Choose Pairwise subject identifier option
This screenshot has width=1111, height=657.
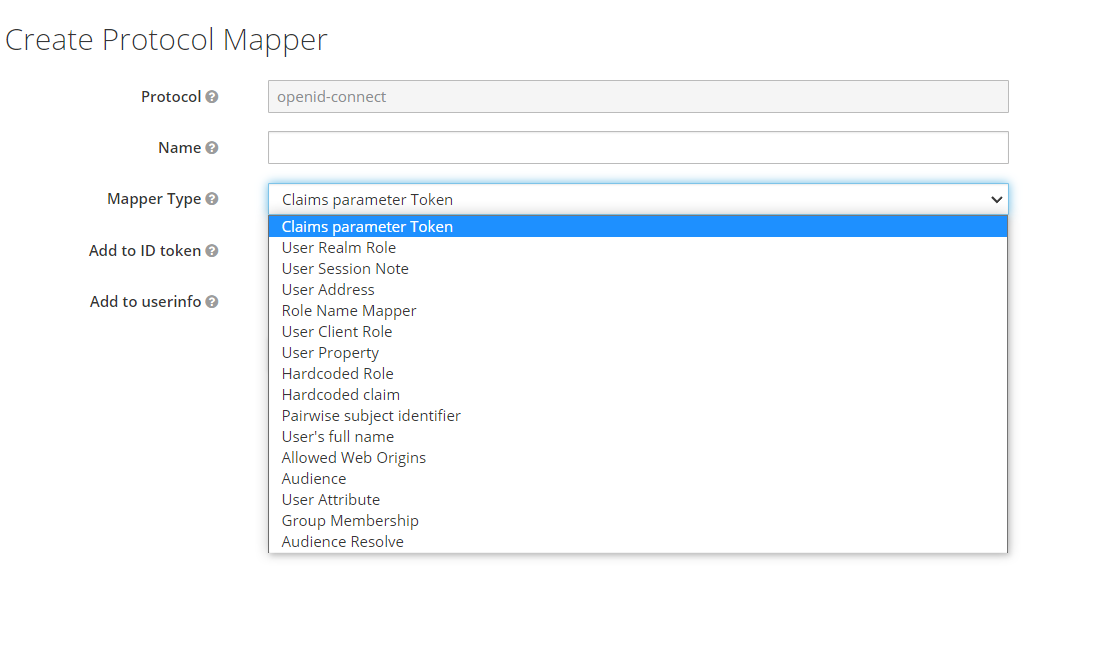coord(638,415)
